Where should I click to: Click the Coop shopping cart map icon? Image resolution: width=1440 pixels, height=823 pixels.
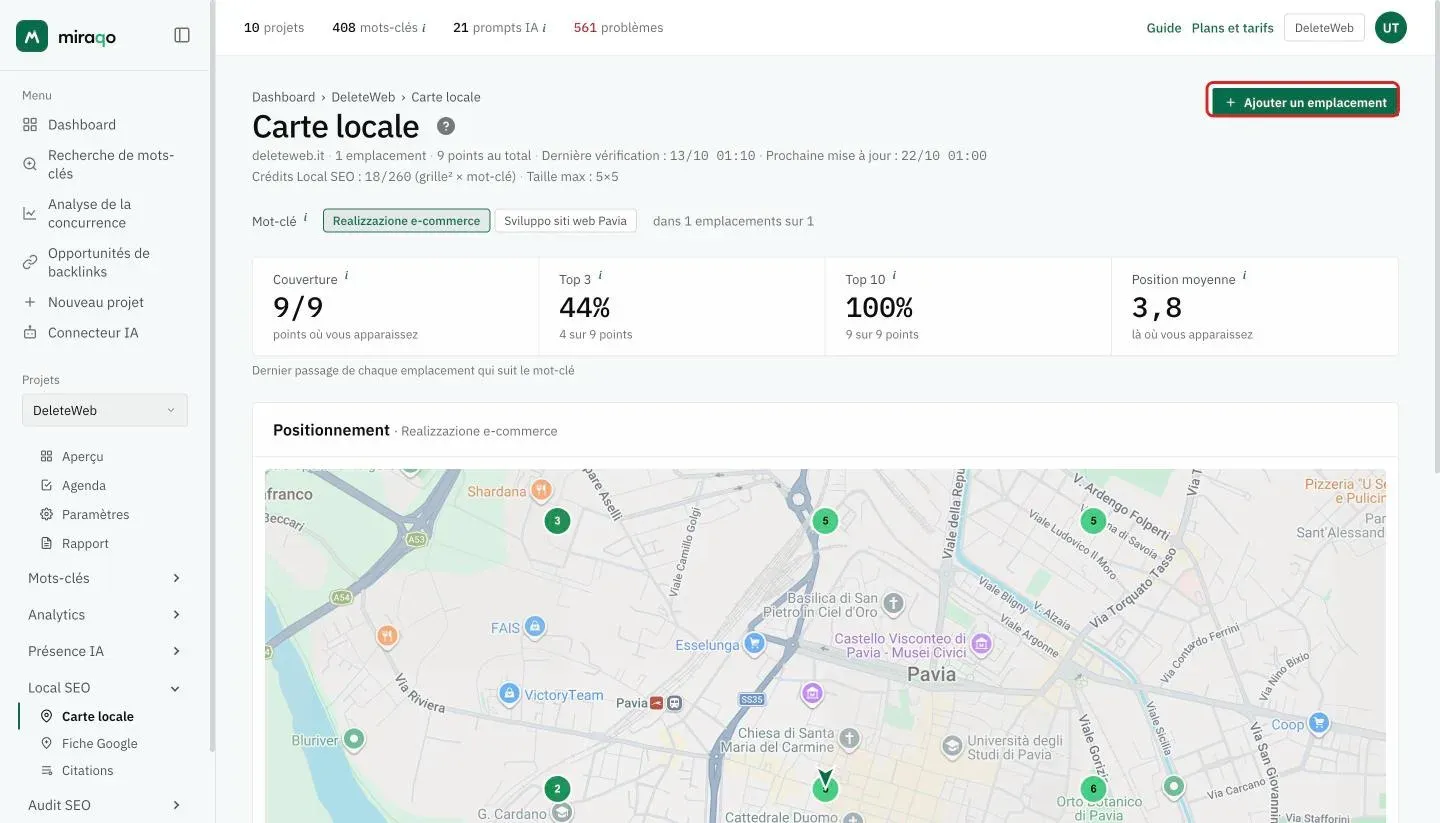pos(1320,723)
